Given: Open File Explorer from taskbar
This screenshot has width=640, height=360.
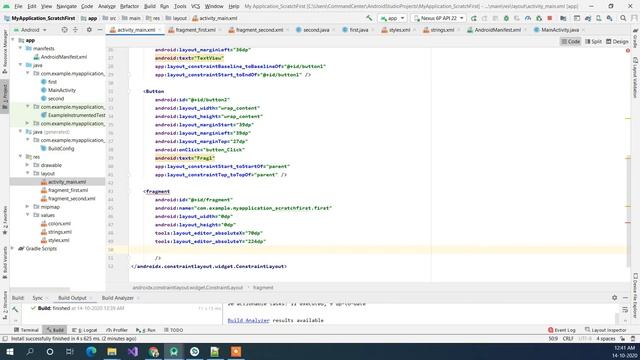Looking at the screenshot, I should [112, 351].
